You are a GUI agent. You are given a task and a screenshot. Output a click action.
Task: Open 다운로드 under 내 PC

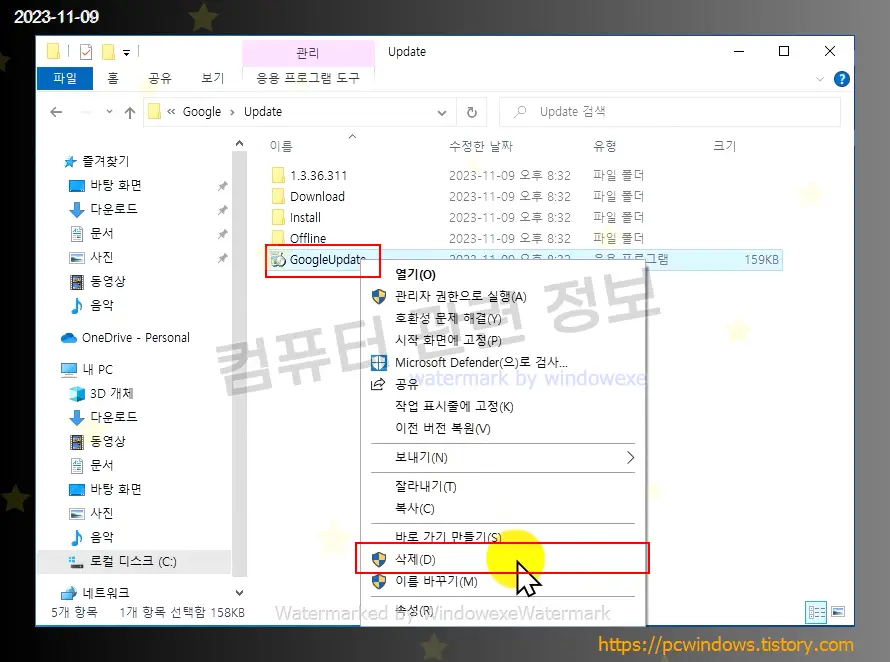pyautogui.click(x=114, y=417)
